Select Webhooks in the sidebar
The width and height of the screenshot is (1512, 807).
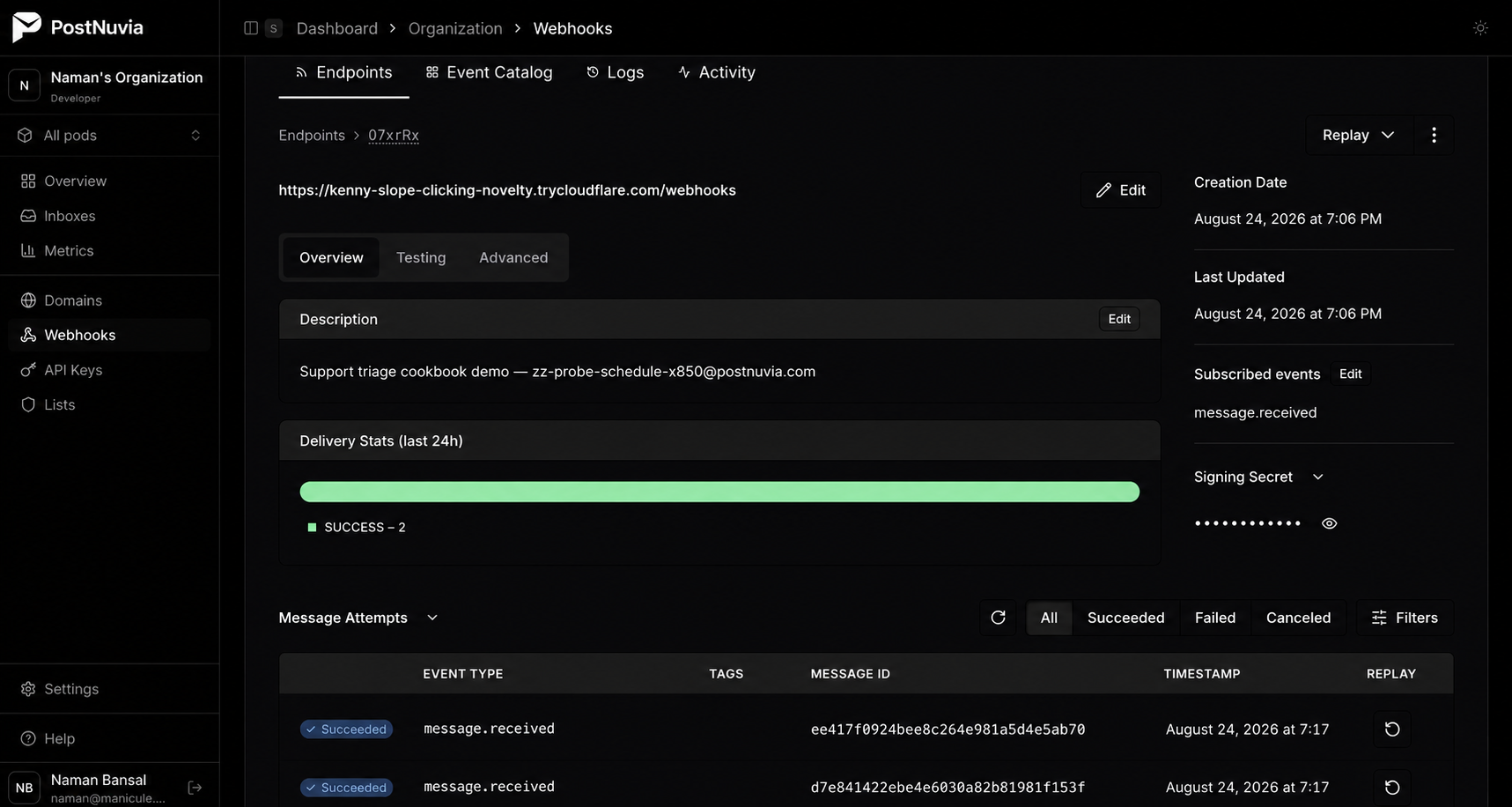[109, 335]
